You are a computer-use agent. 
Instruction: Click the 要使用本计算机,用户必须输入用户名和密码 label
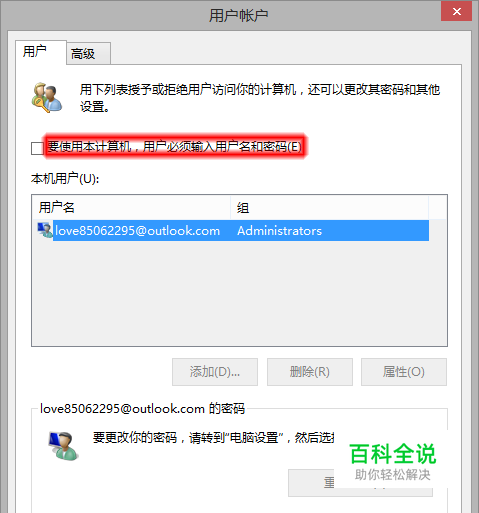[175, 147]
